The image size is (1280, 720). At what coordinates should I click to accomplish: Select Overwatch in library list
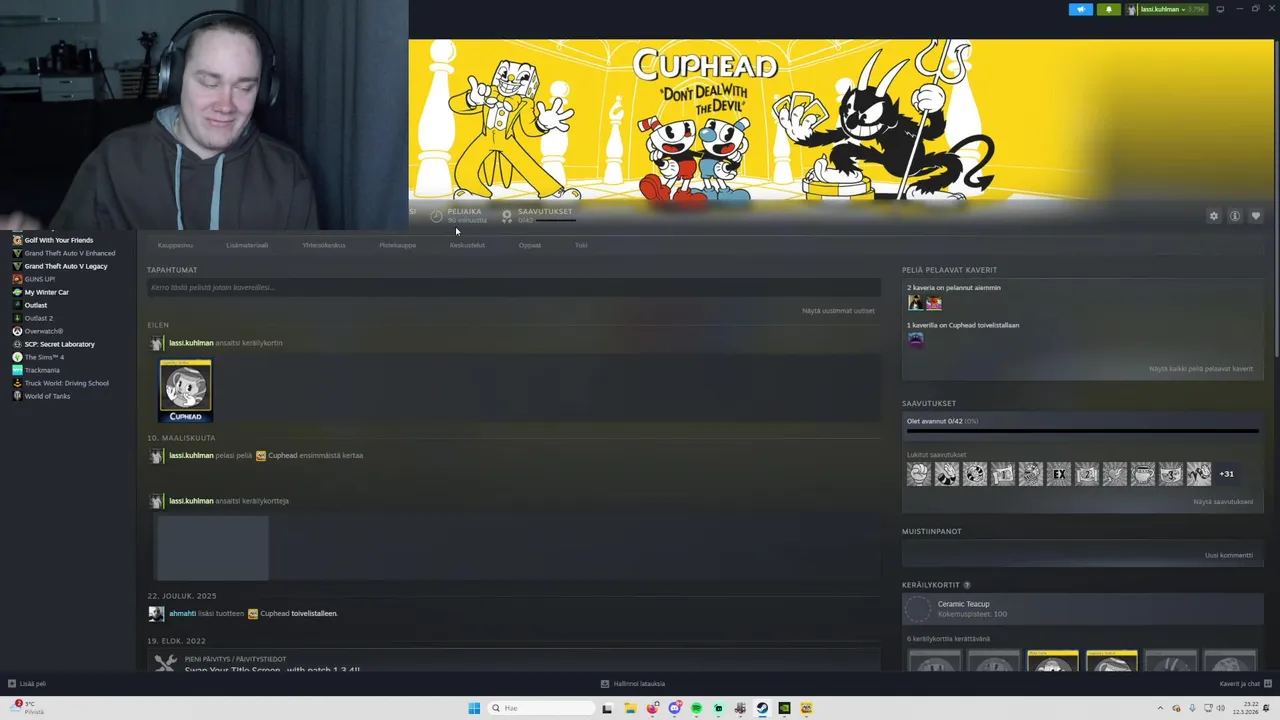pyautogui.click(x=44, y=331)
